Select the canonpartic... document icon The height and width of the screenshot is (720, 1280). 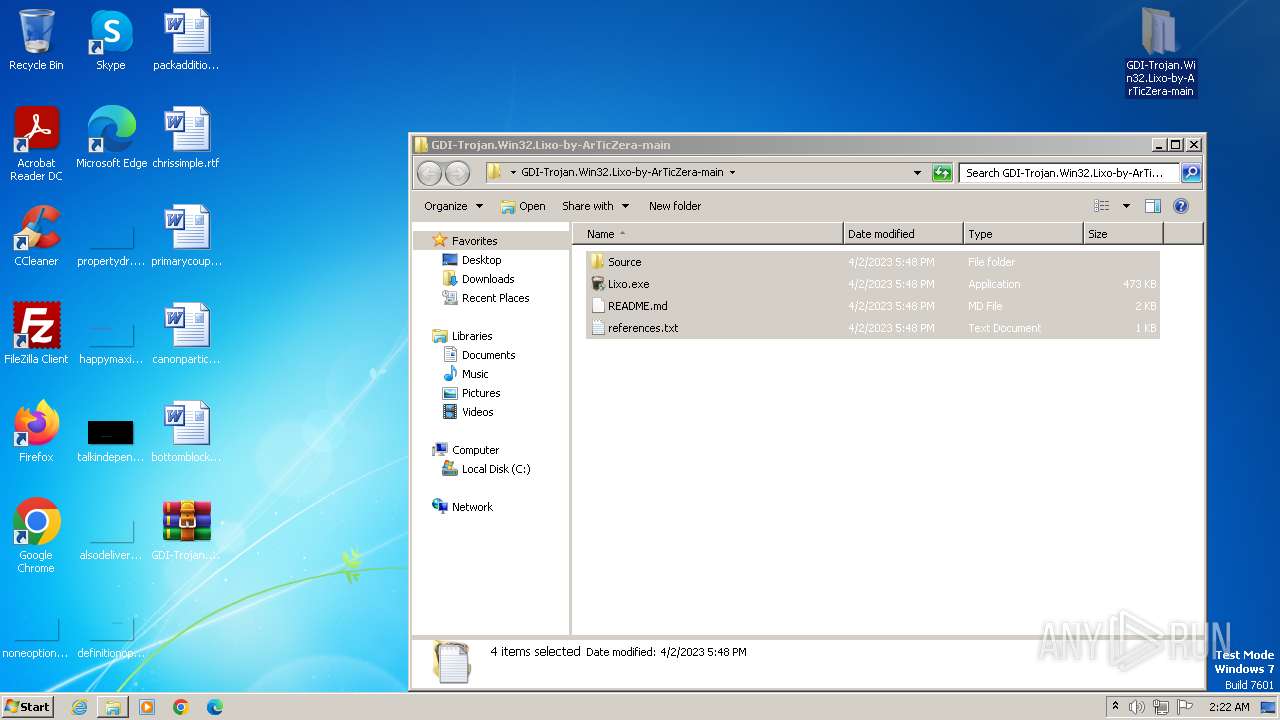186,334
